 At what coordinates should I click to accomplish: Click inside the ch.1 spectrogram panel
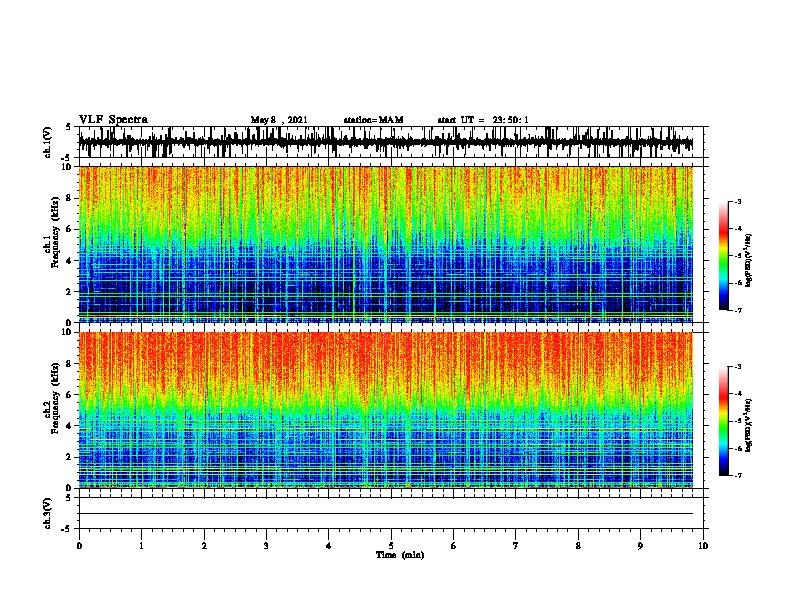point(386,244)
